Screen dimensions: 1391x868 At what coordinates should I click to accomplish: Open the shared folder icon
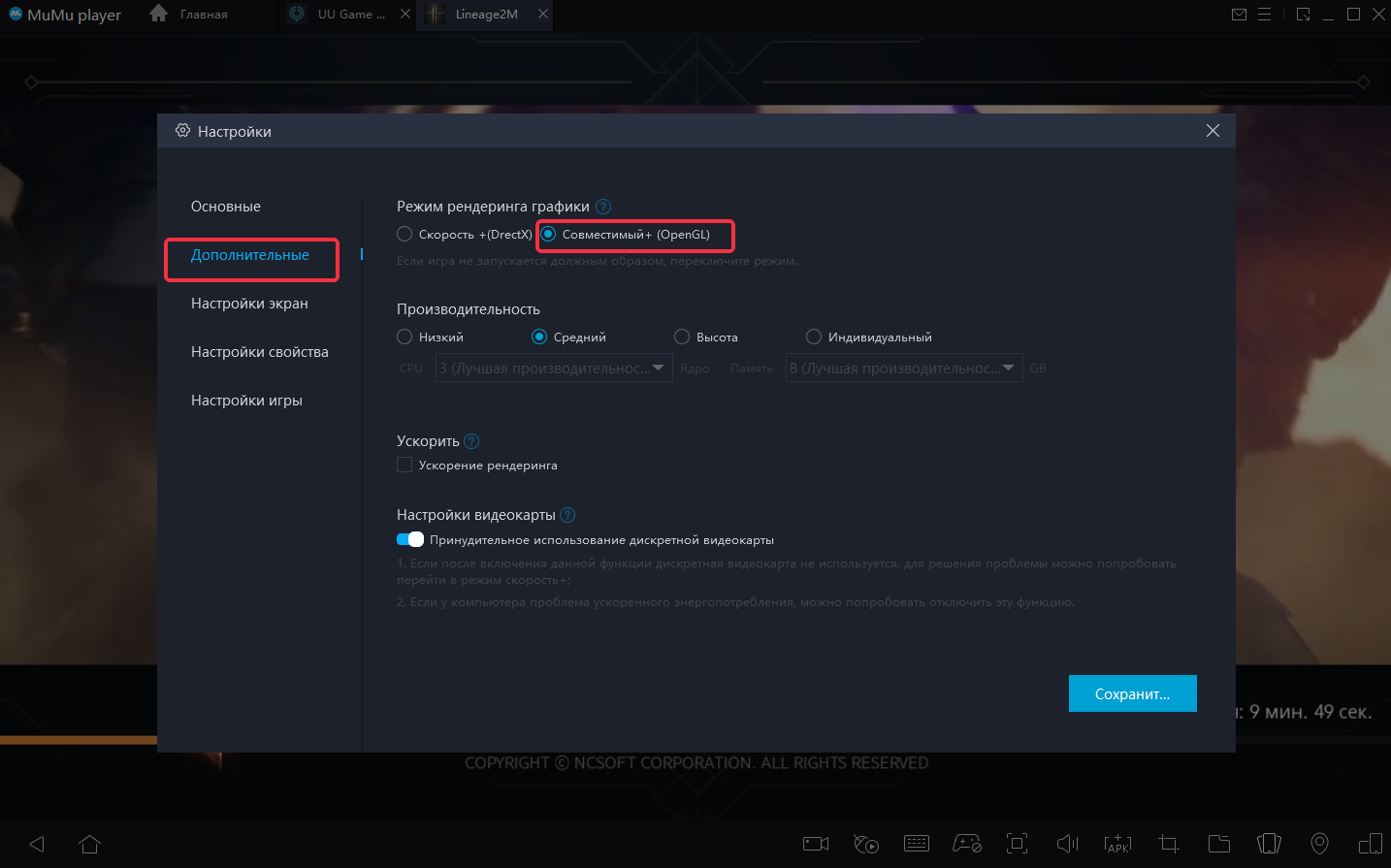click(1218, 844)
